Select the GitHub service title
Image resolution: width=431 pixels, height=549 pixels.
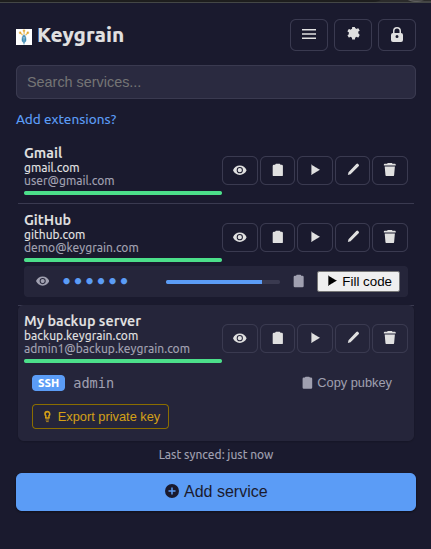pyautogui.click(x=48, y=220)
